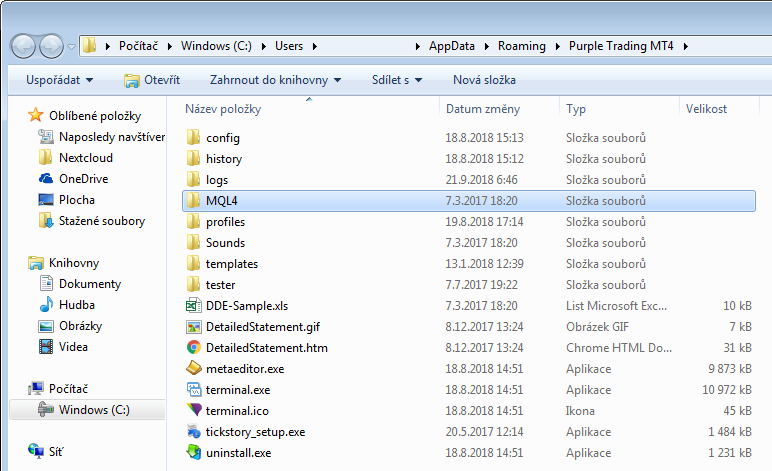Expand breadcrumb arrow after Počítač
The width and height of the screenshot is (772, 471).
(169, 46)
